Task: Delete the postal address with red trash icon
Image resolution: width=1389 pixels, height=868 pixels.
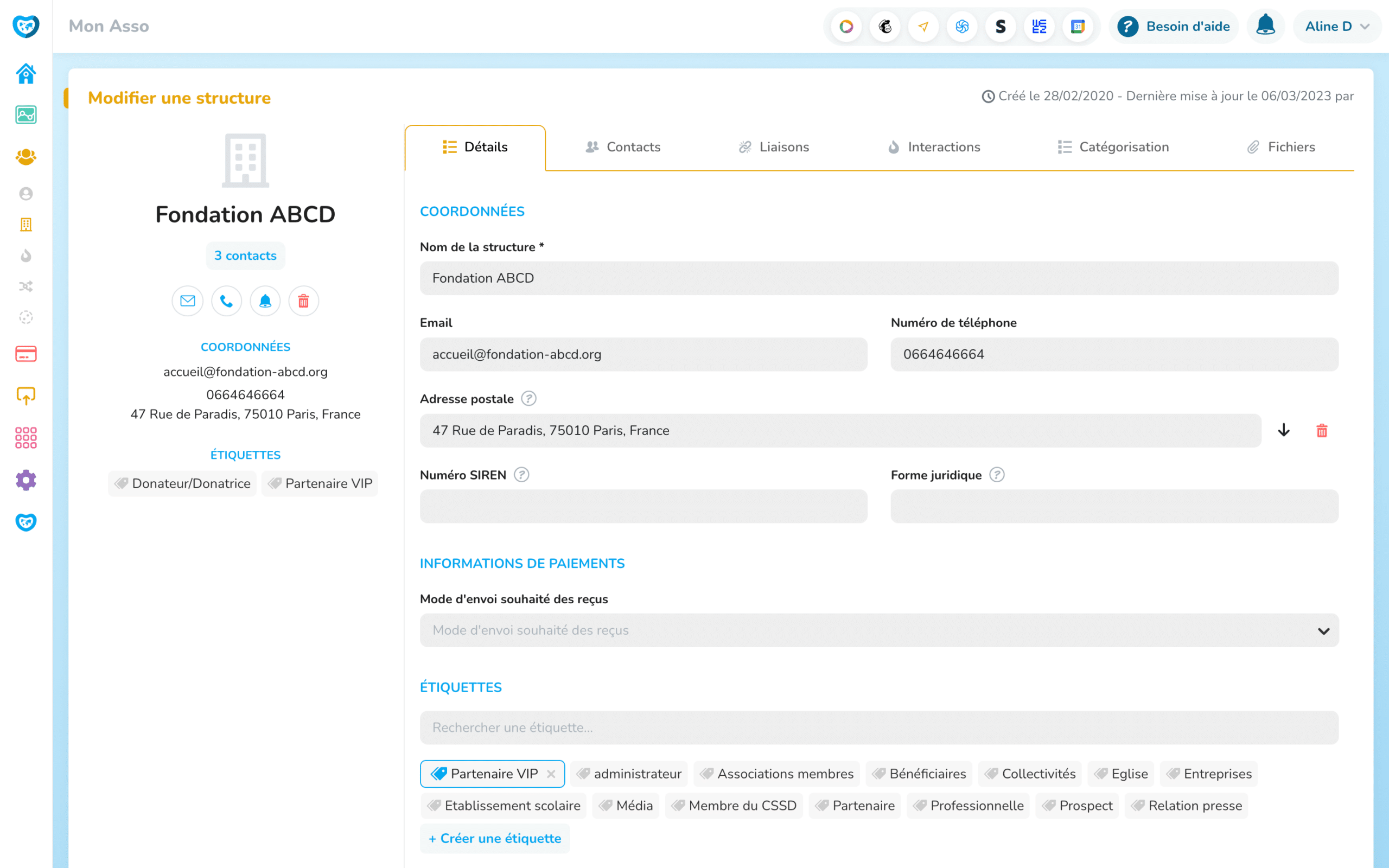Action: [1322, 431]
